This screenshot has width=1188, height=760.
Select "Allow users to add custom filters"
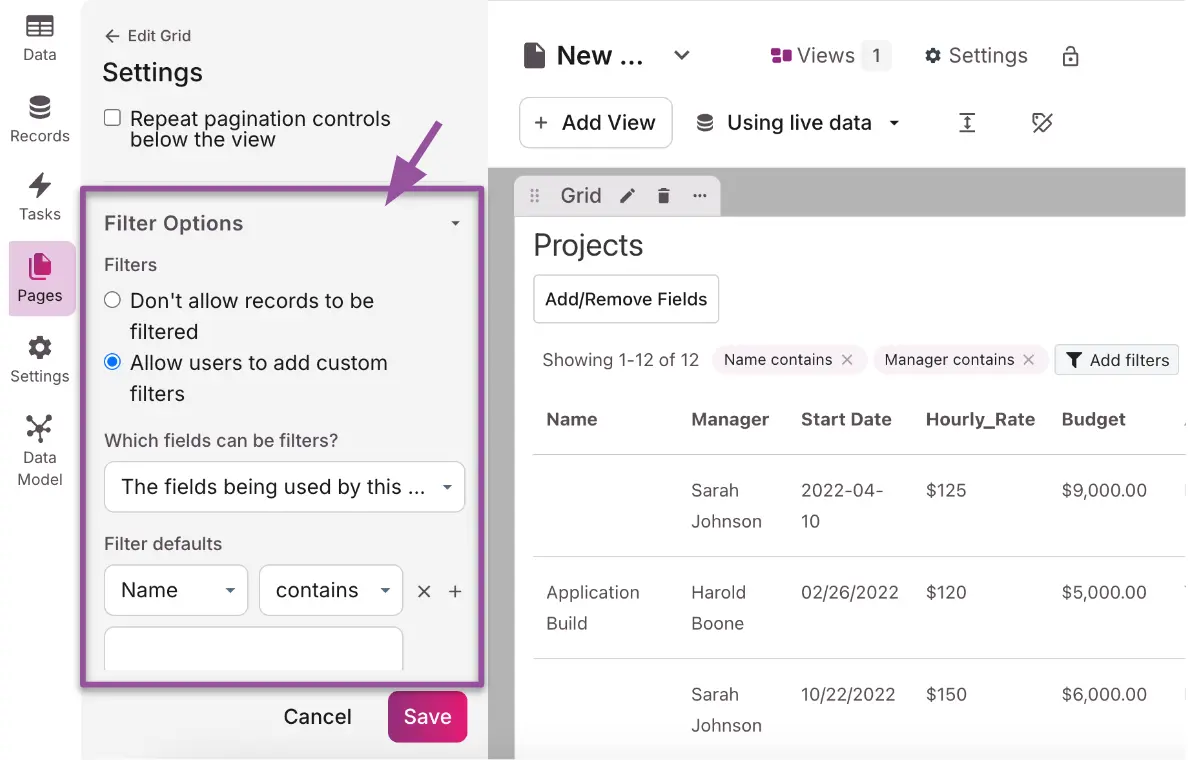click(x=113, y=363)
